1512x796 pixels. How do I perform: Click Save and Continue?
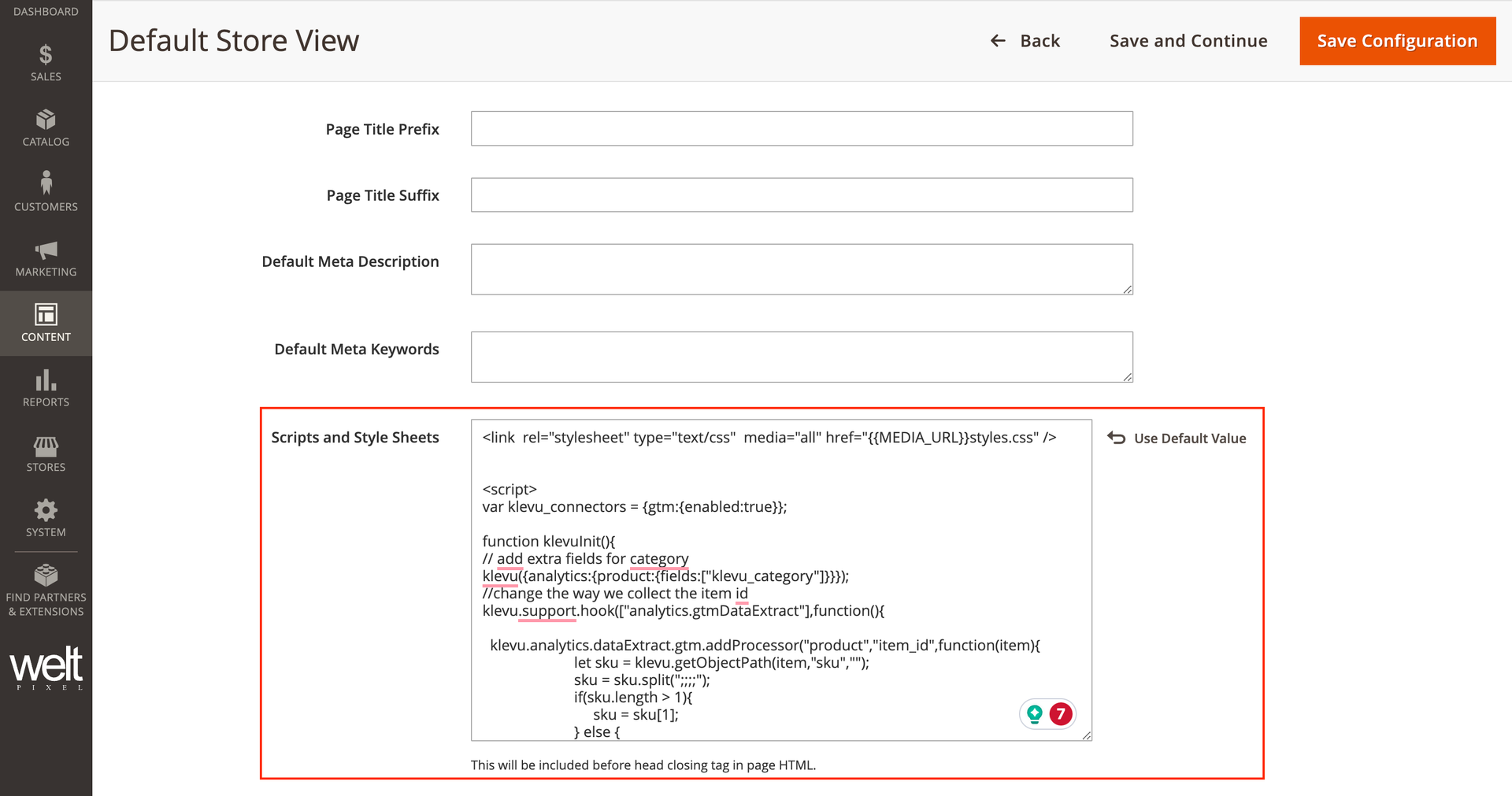pyautogui.click(x=1188, y=41)
